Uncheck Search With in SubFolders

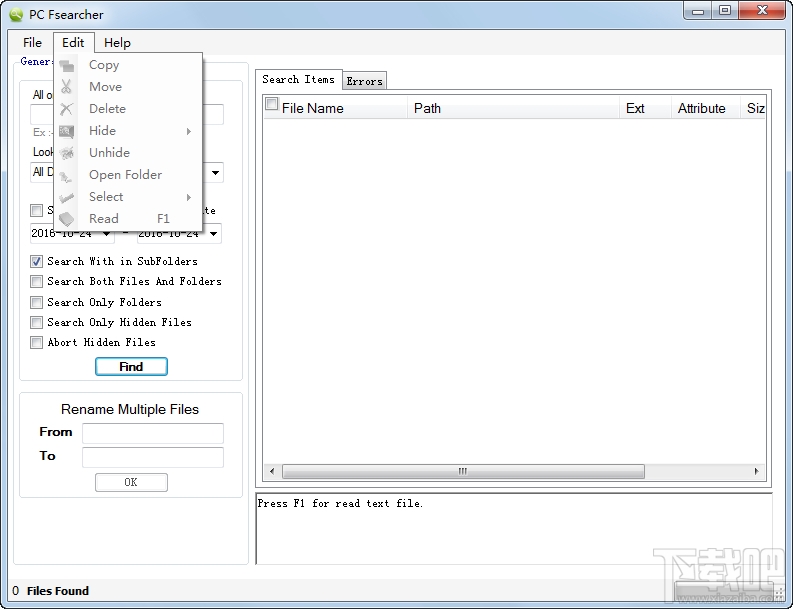click(x=36, y=262)
